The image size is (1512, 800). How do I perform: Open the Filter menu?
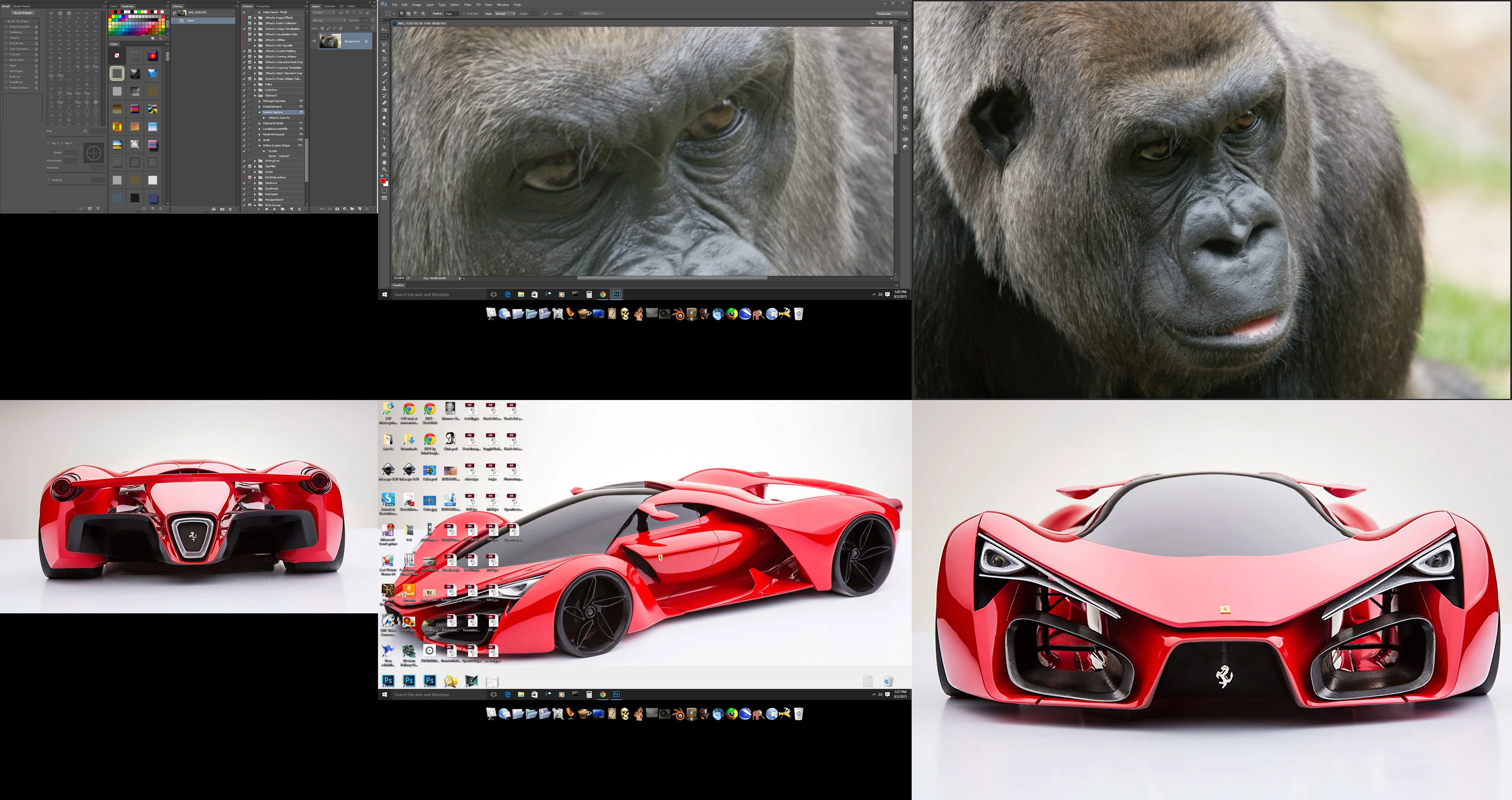(x=468, y=5)
